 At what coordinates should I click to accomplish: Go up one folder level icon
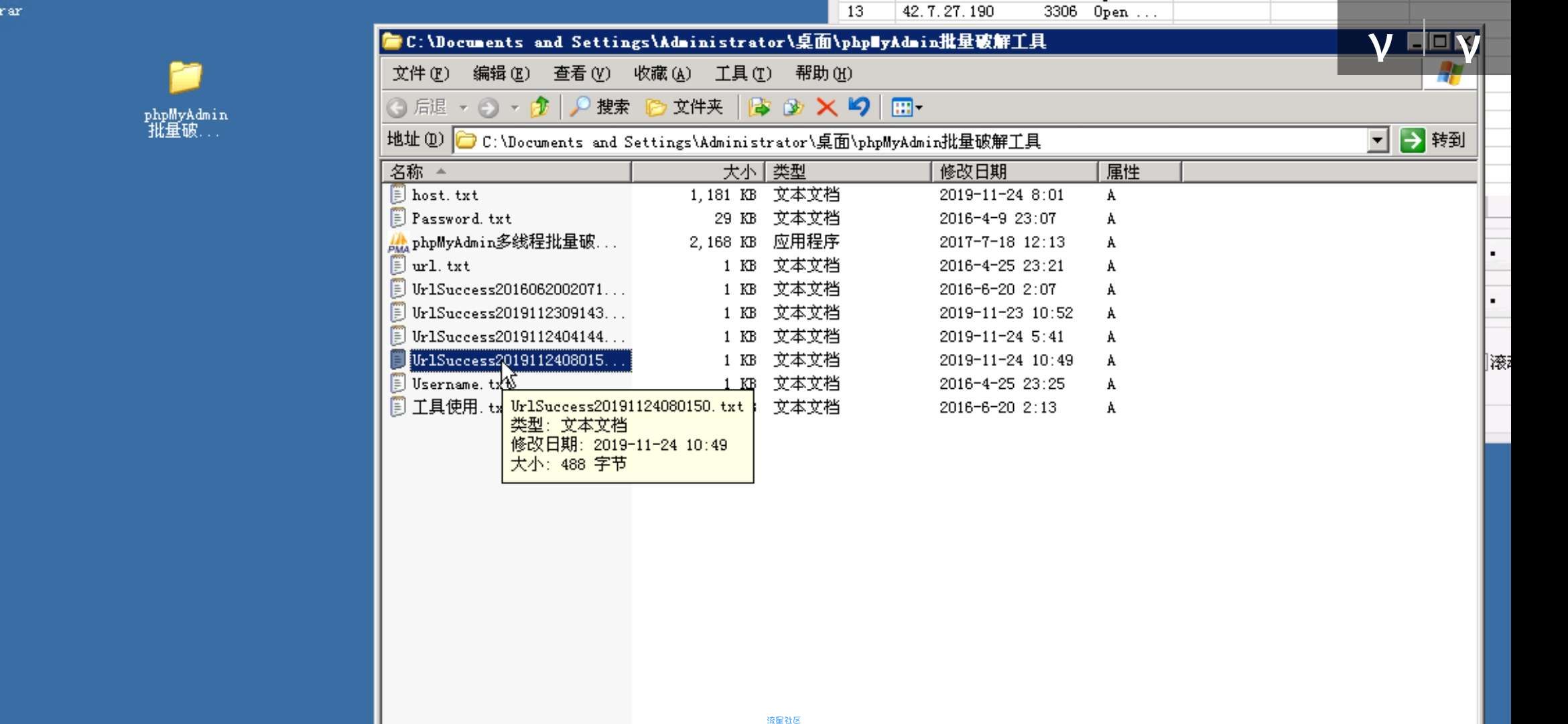540,107
